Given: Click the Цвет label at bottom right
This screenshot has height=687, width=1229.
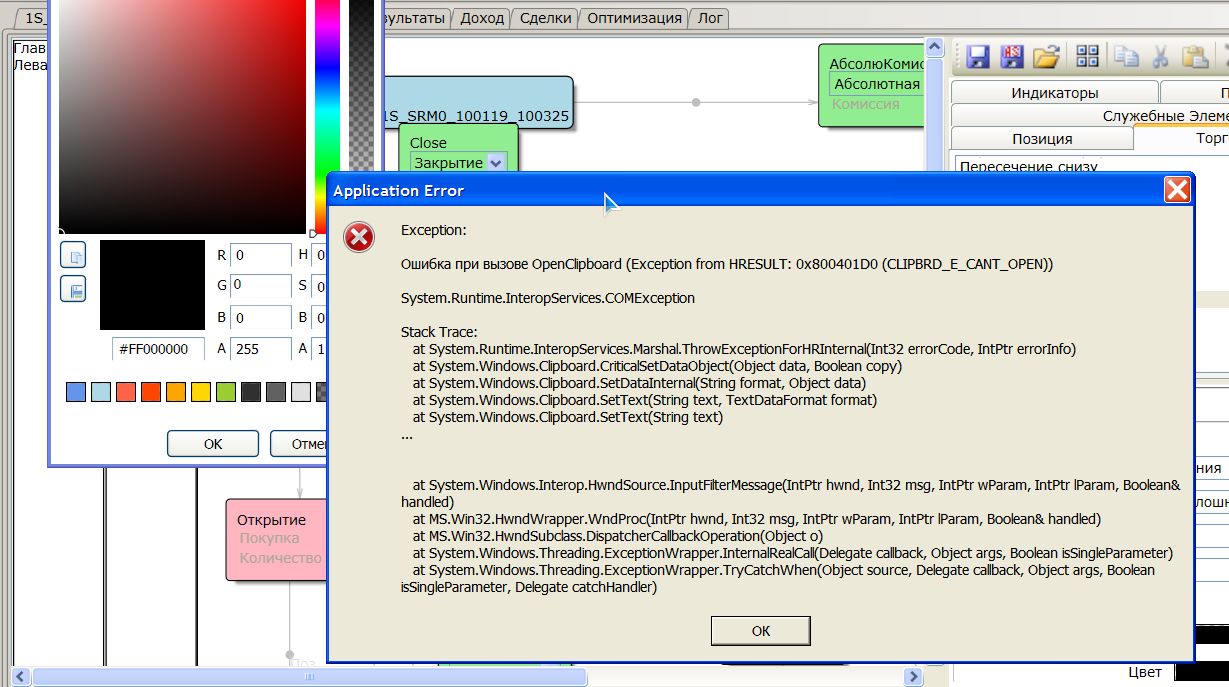Looking at the screenshot, I should pyautogui.click(x=1146, y=672).
